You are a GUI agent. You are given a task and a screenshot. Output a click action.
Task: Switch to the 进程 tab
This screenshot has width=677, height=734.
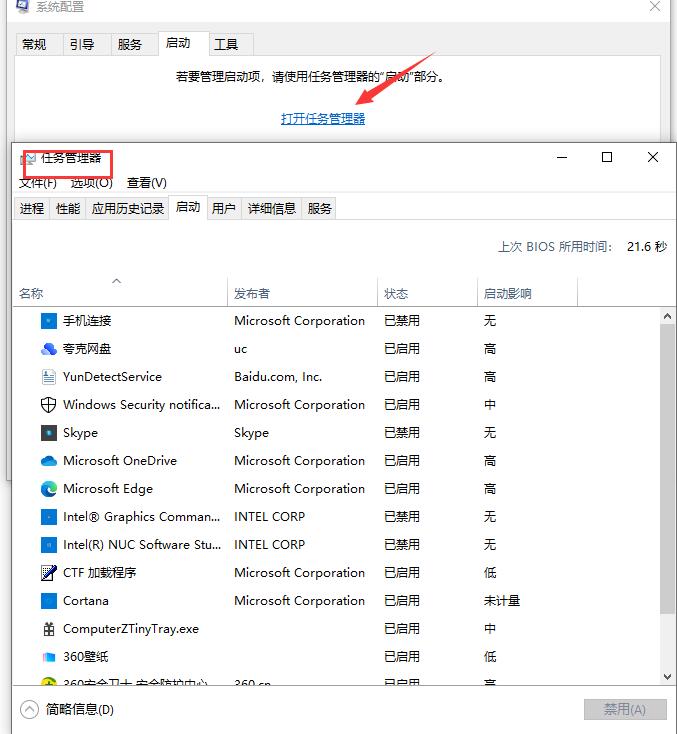tap(32, 208)
